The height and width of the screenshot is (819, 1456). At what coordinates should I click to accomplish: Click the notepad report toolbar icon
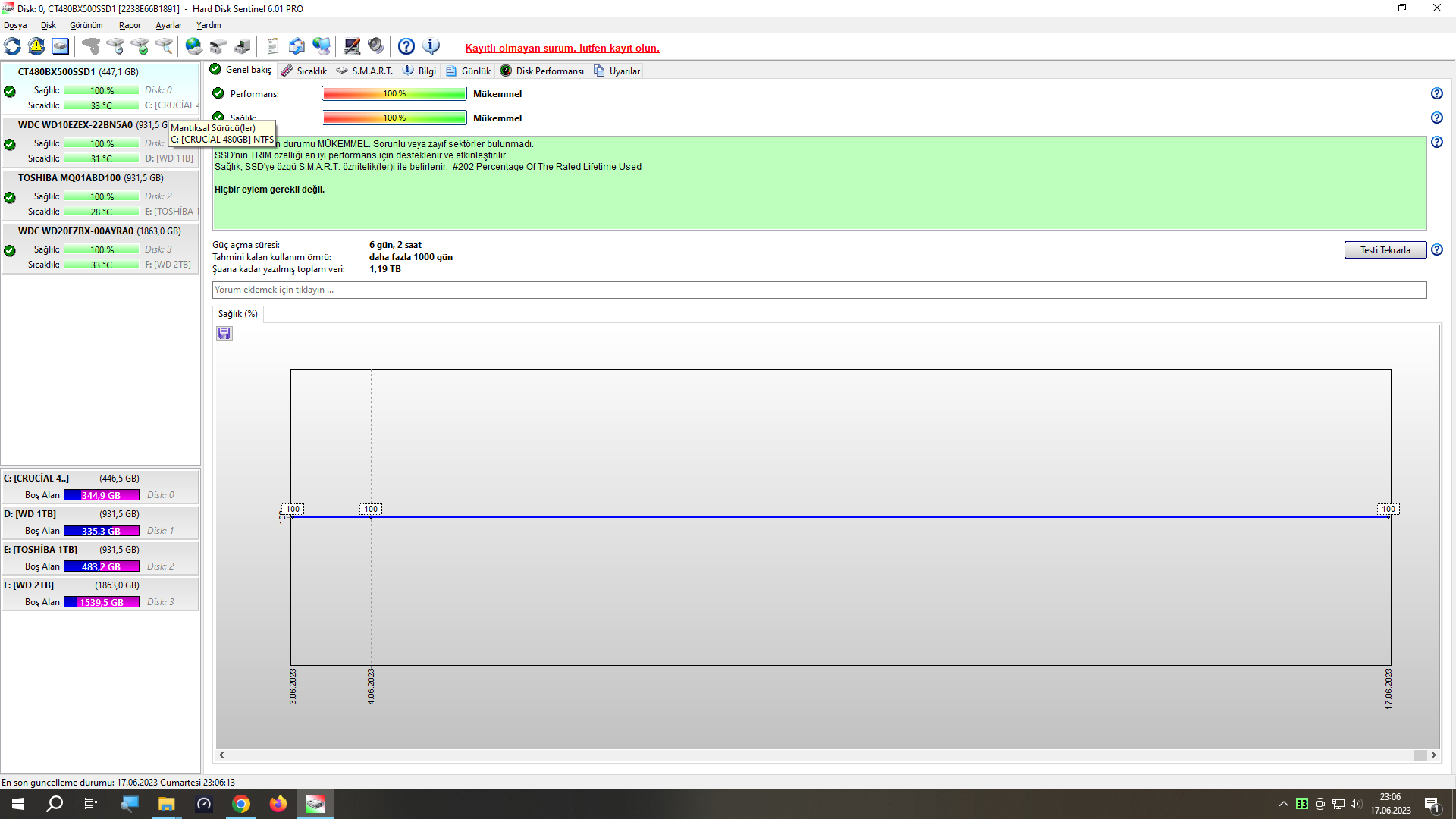(273, 47)
